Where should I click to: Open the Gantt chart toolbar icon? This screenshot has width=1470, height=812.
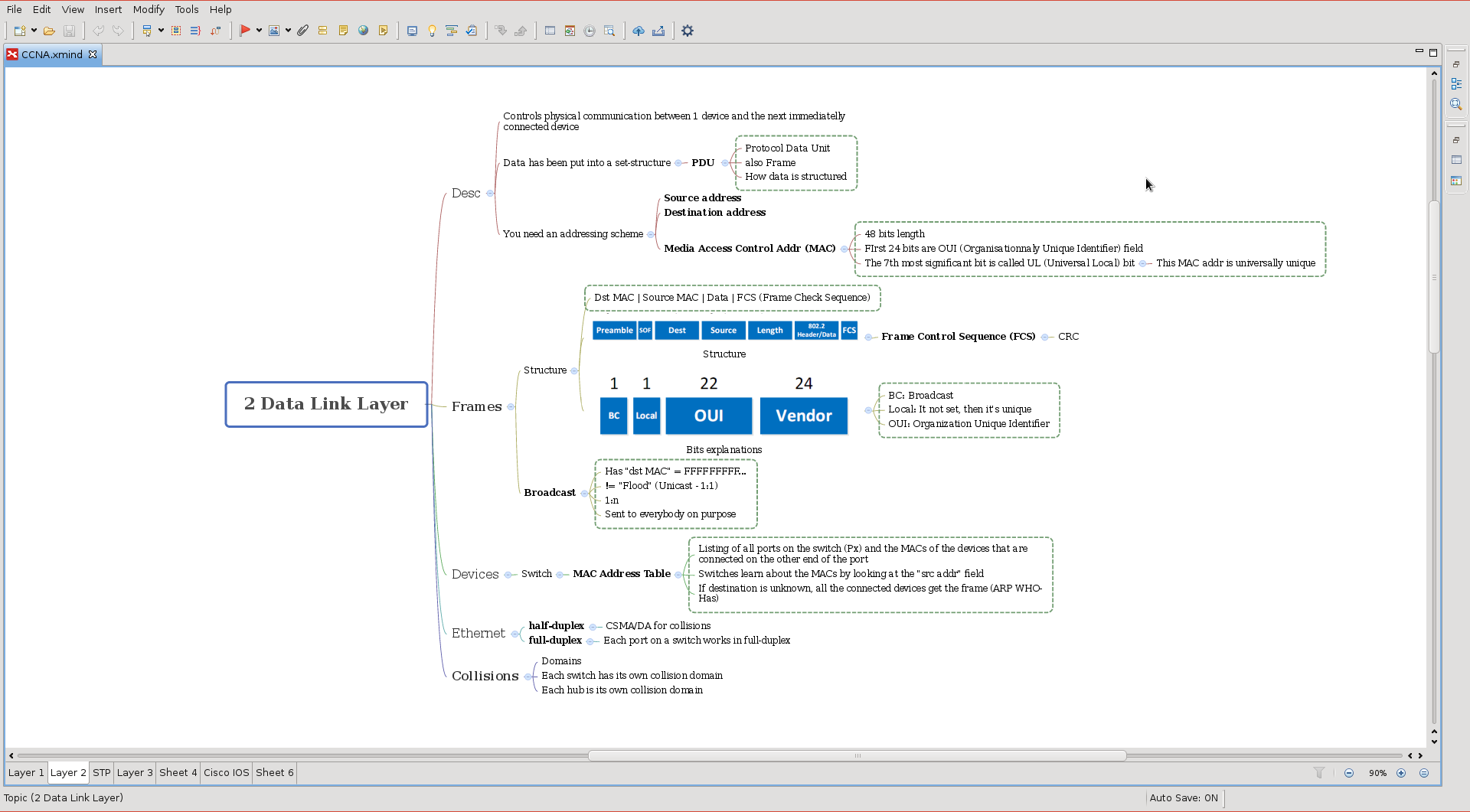pos(452,31)
